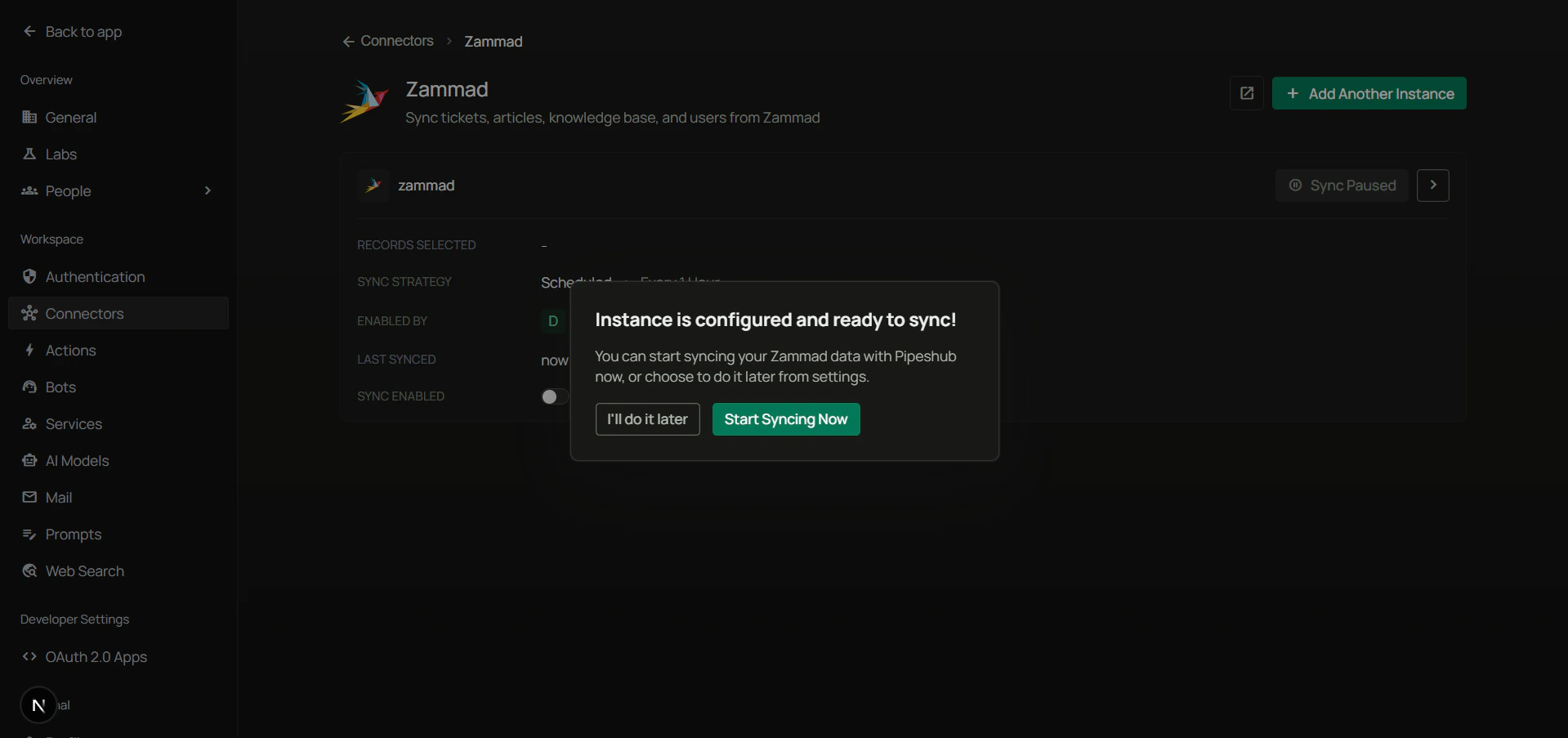Viewport: 1568px width, 738px height.
Task: Click the zammad instance name
Action: [427, 186]
